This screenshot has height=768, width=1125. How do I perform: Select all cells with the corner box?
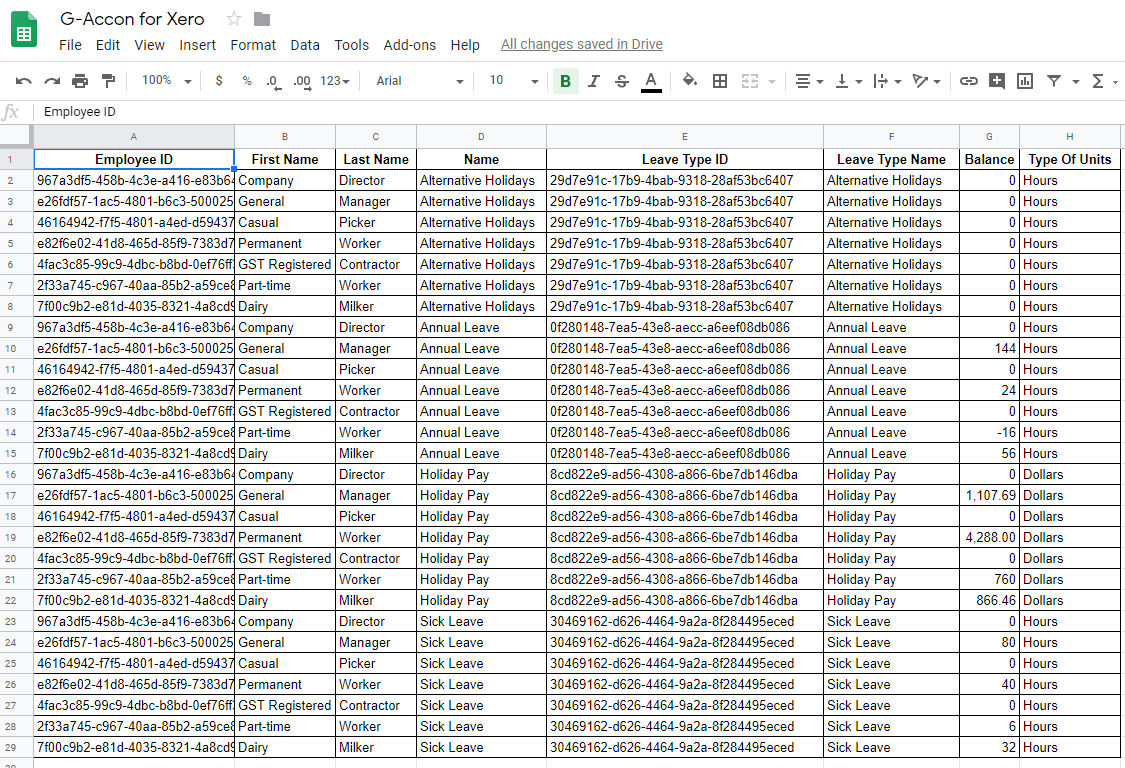[x=17, y=136]
